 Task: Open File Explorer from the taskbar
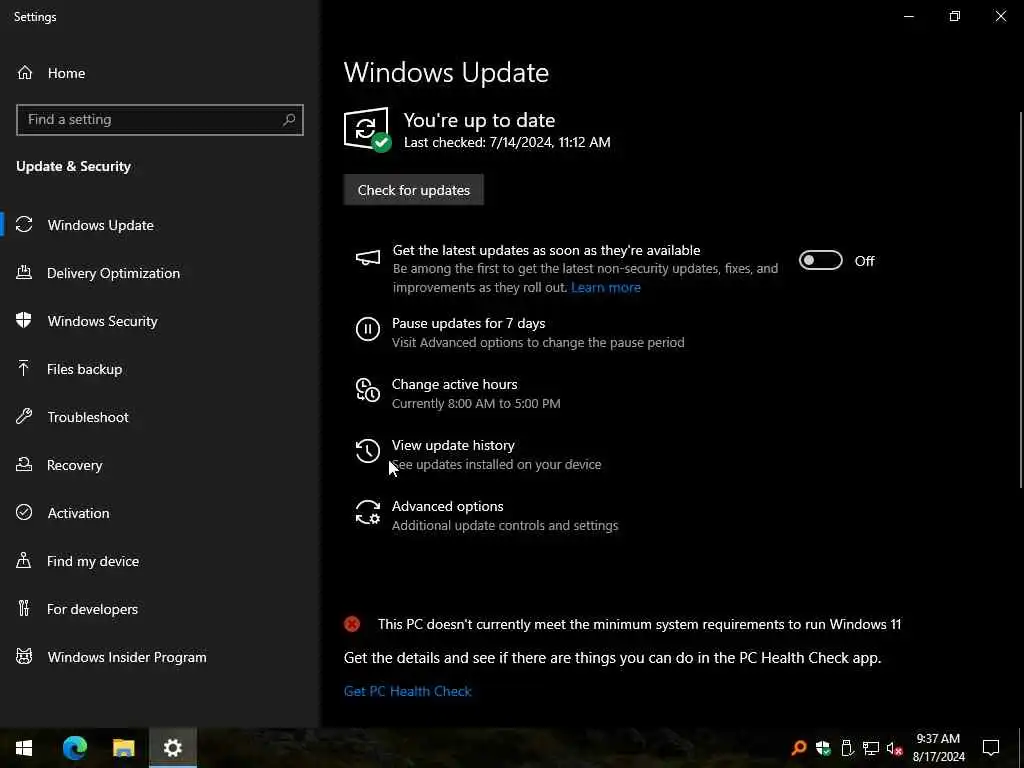[123, 748]
